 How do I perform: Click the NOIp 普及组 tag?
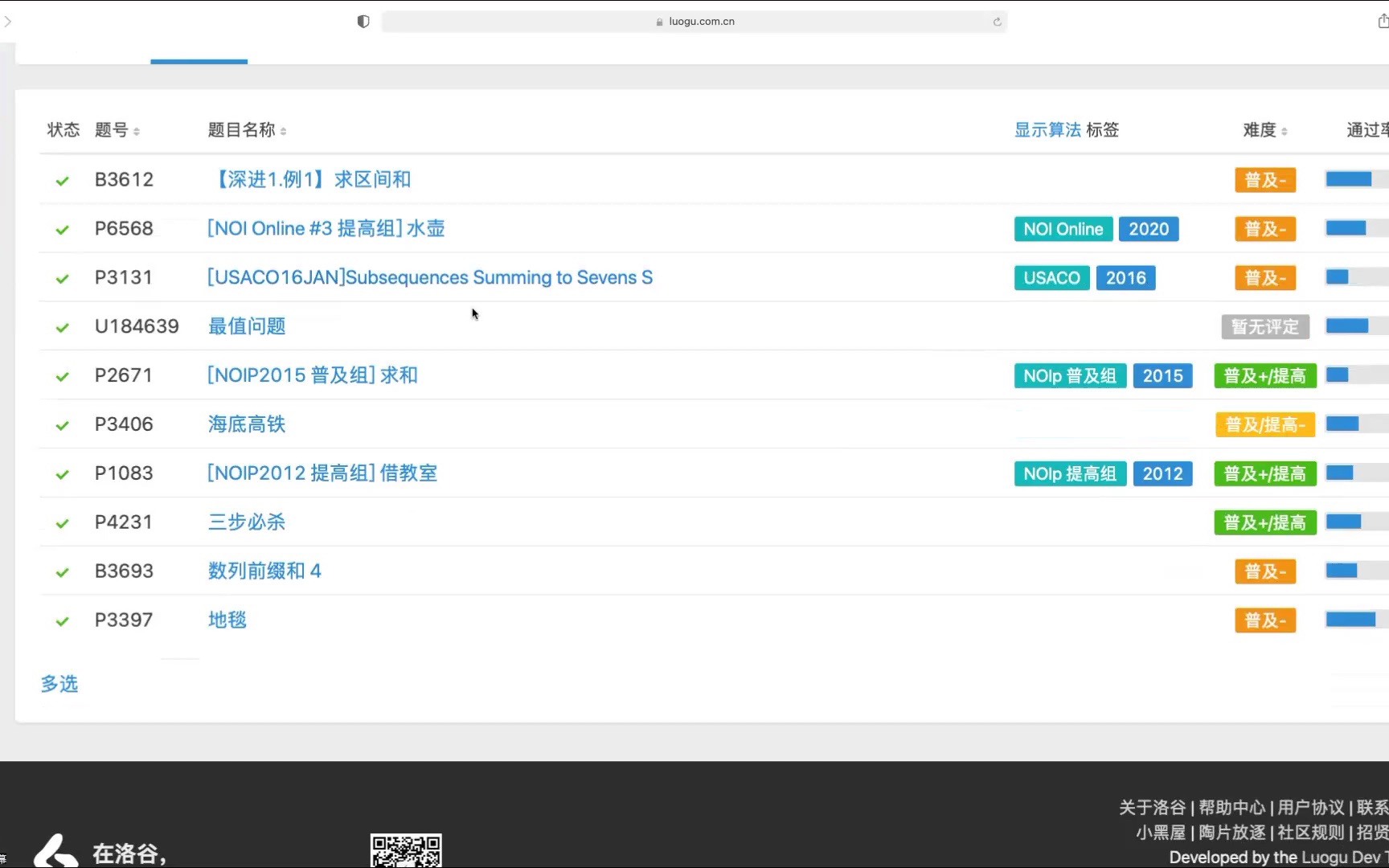click(x=1070, y=376)
